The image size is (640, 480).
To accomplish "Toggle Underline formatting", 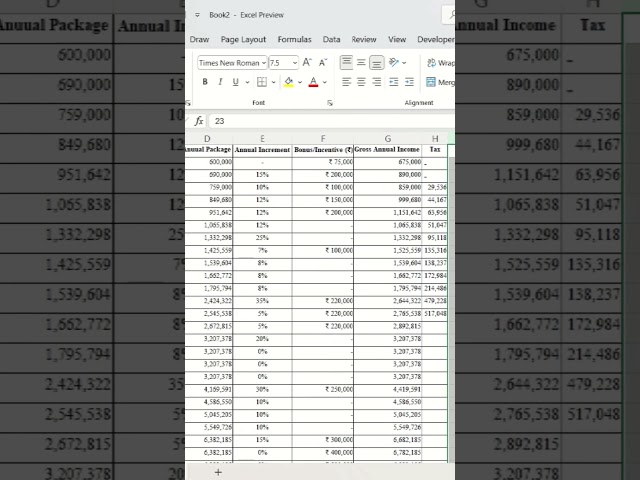I will point(235,82).
